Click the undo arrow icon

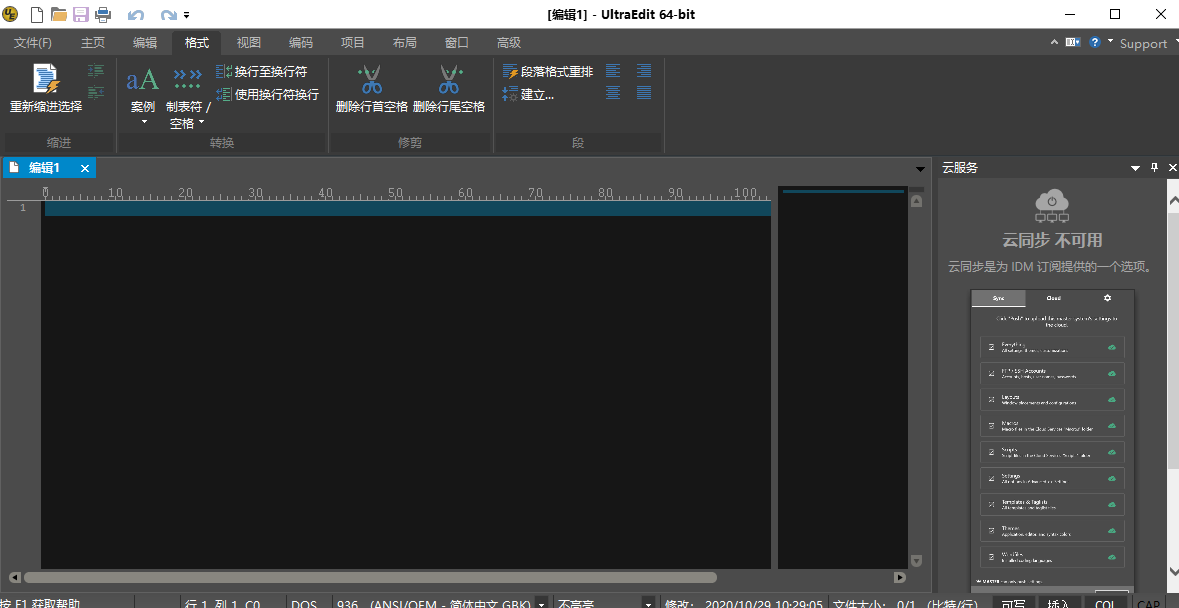(136, 15)
